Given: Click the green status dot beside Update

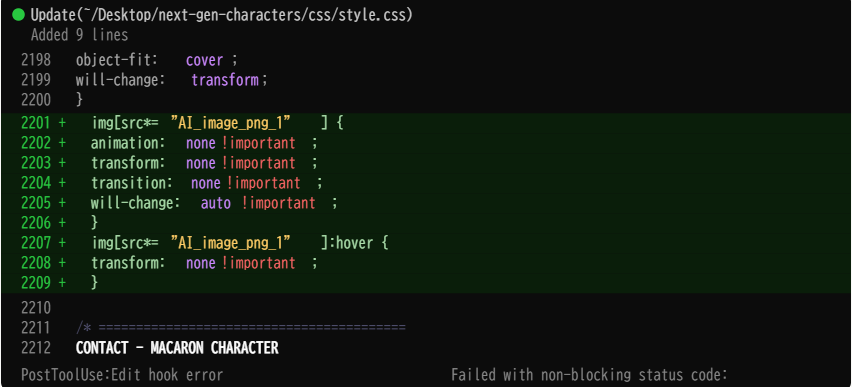Looking at the screenshot, I should (x=19, y=15).
